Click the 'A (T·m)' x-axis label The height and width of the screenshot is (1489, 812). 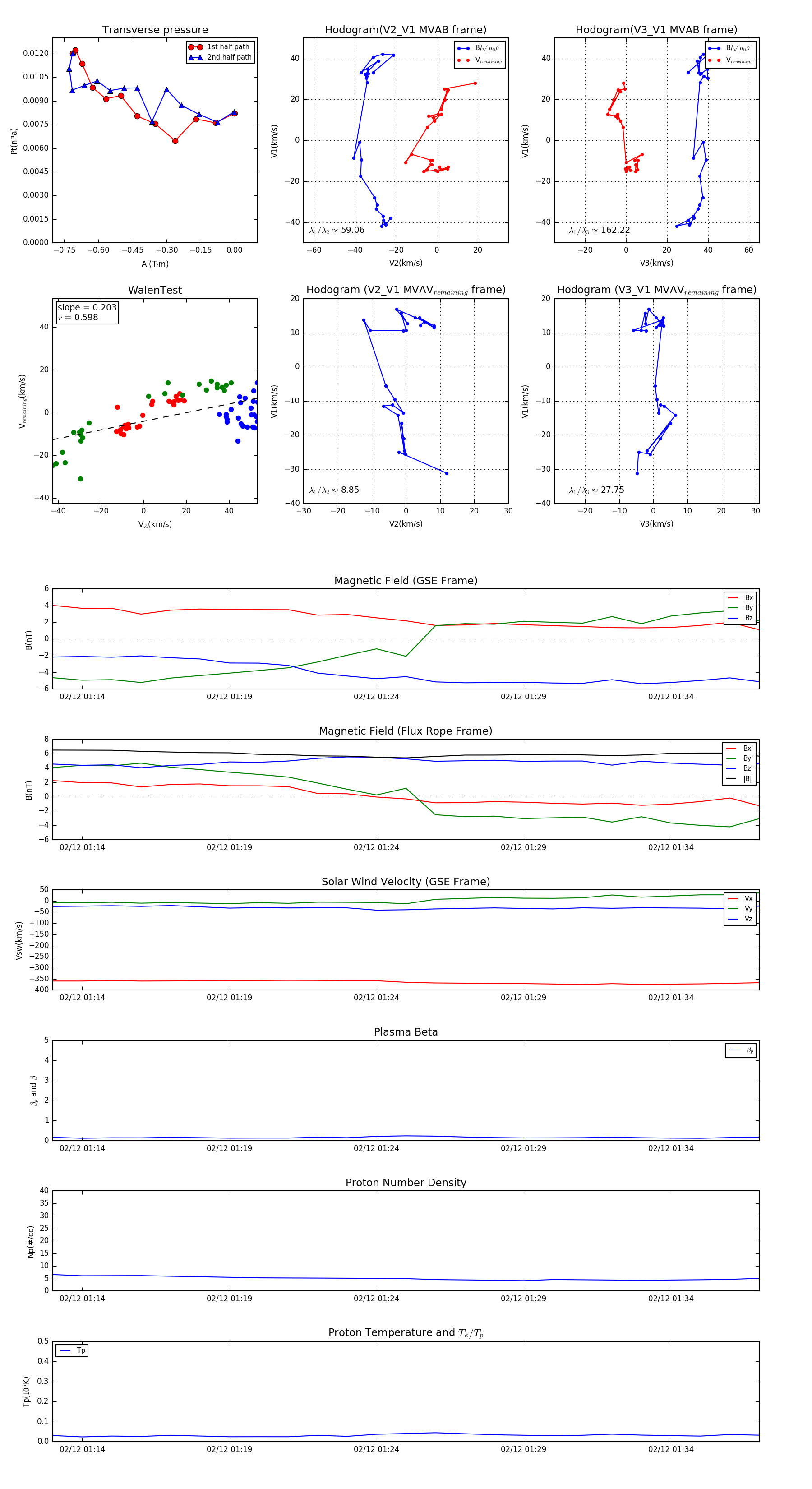(x=155, y=264)
